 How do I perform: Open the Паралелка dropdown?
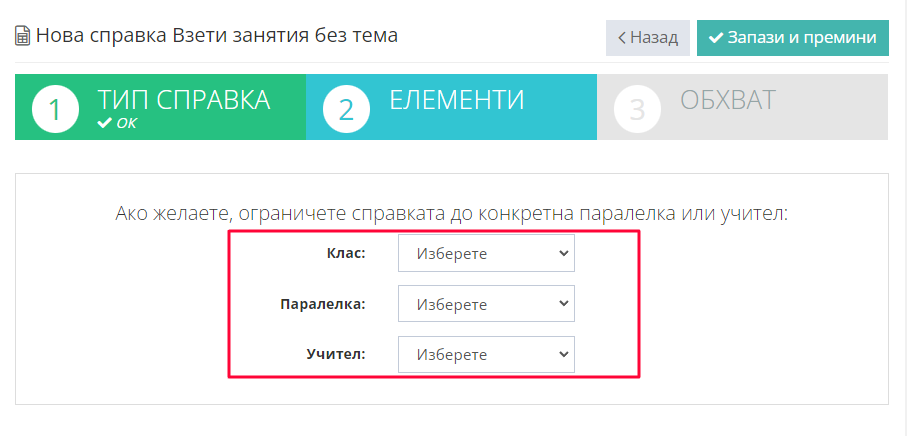click(x=486, y=304)
